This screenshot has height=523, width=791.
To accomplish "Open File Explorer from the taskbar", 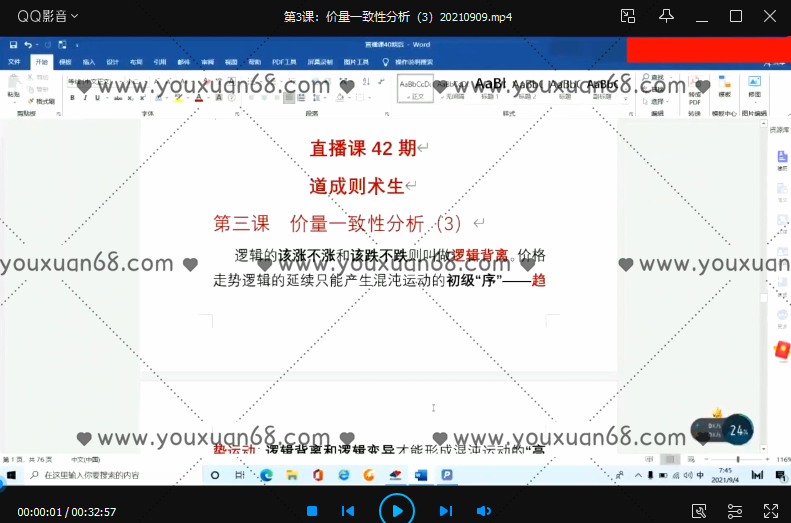I will [x=292, y=475].
